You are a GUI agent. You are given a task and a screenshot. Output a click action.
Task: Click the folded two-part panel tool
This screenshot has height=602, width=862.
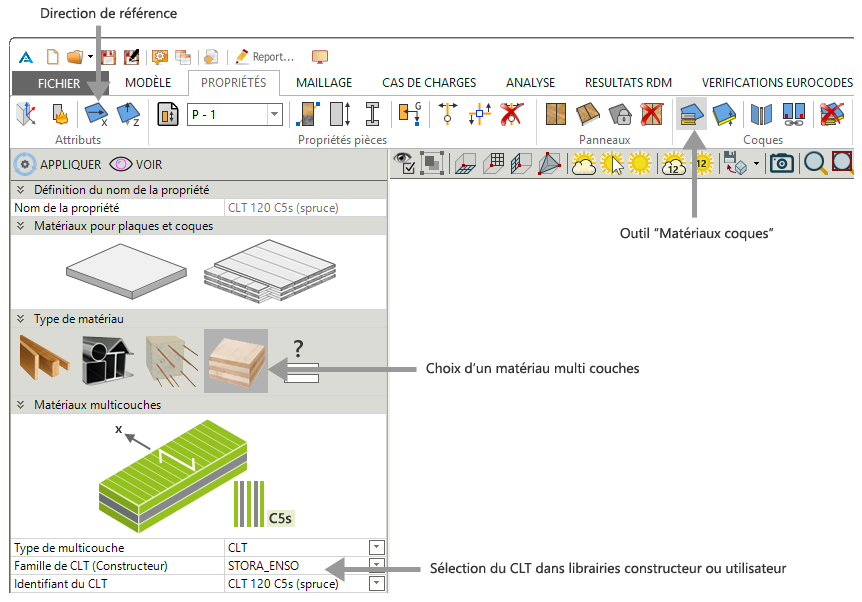pyautogui.click(x=588, y=114)
